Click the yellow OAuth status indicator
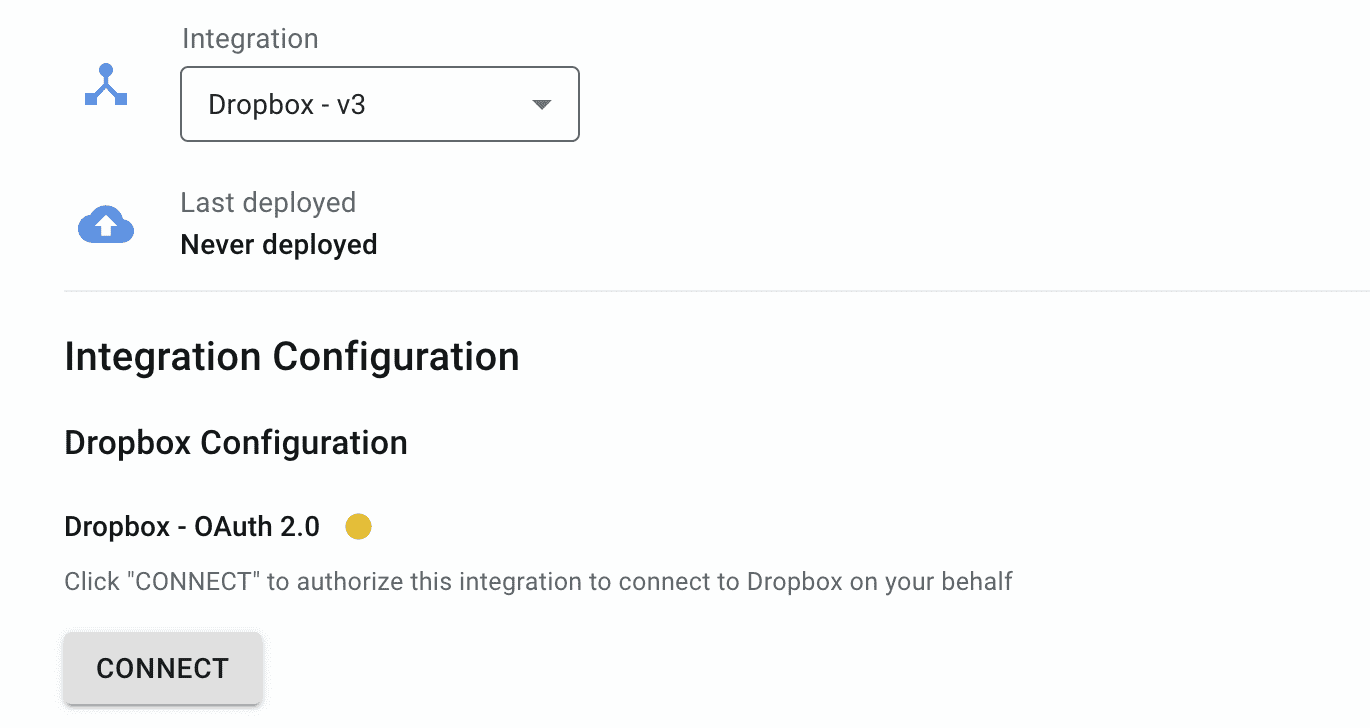The image size is (1370, 728). coord(358,526)
